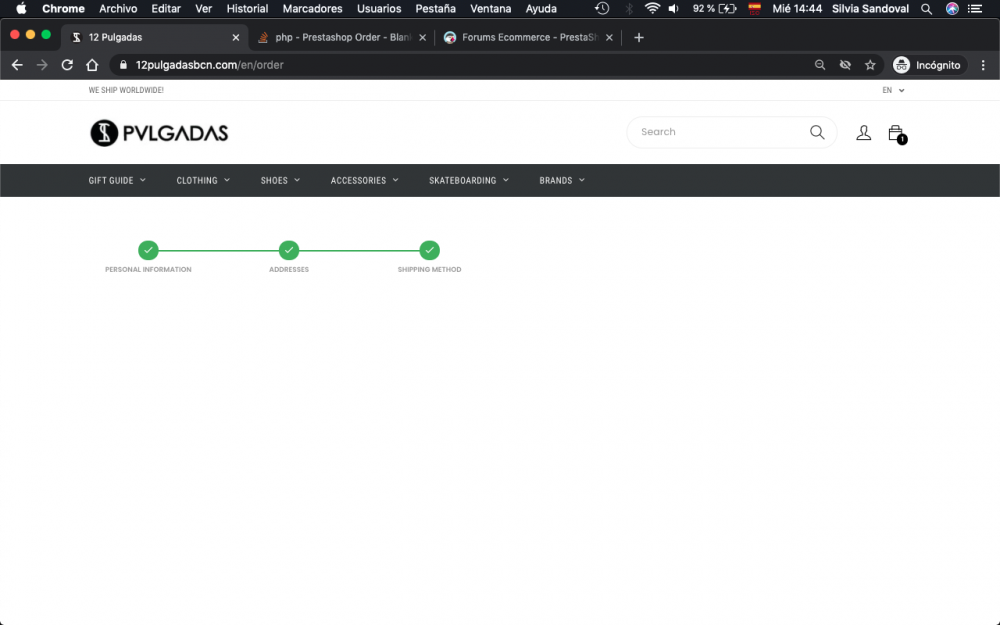Open the Editar menu
The image size is (1000, 625).
[x=166, y=9]
